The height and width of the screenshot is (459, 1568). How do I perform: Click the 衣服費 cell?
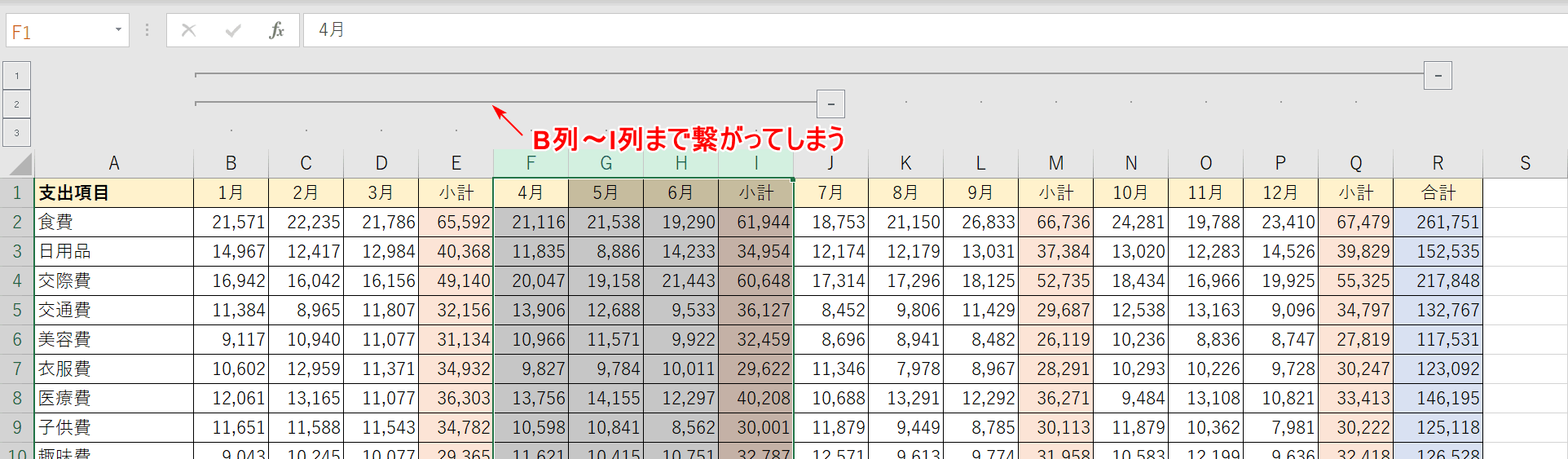click(x=114, y=369)
